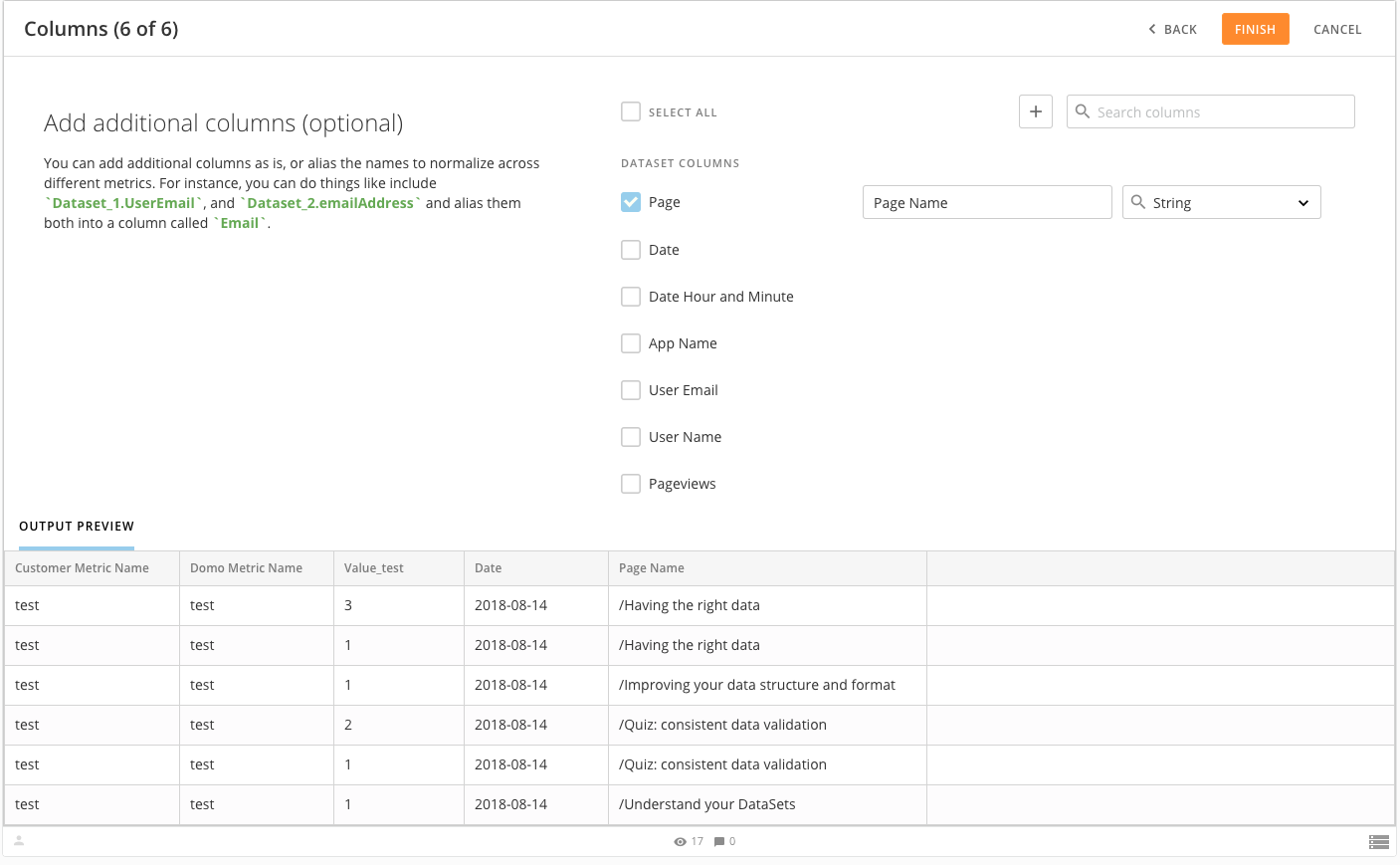Click the Page Name alias input field

point(986,203)
